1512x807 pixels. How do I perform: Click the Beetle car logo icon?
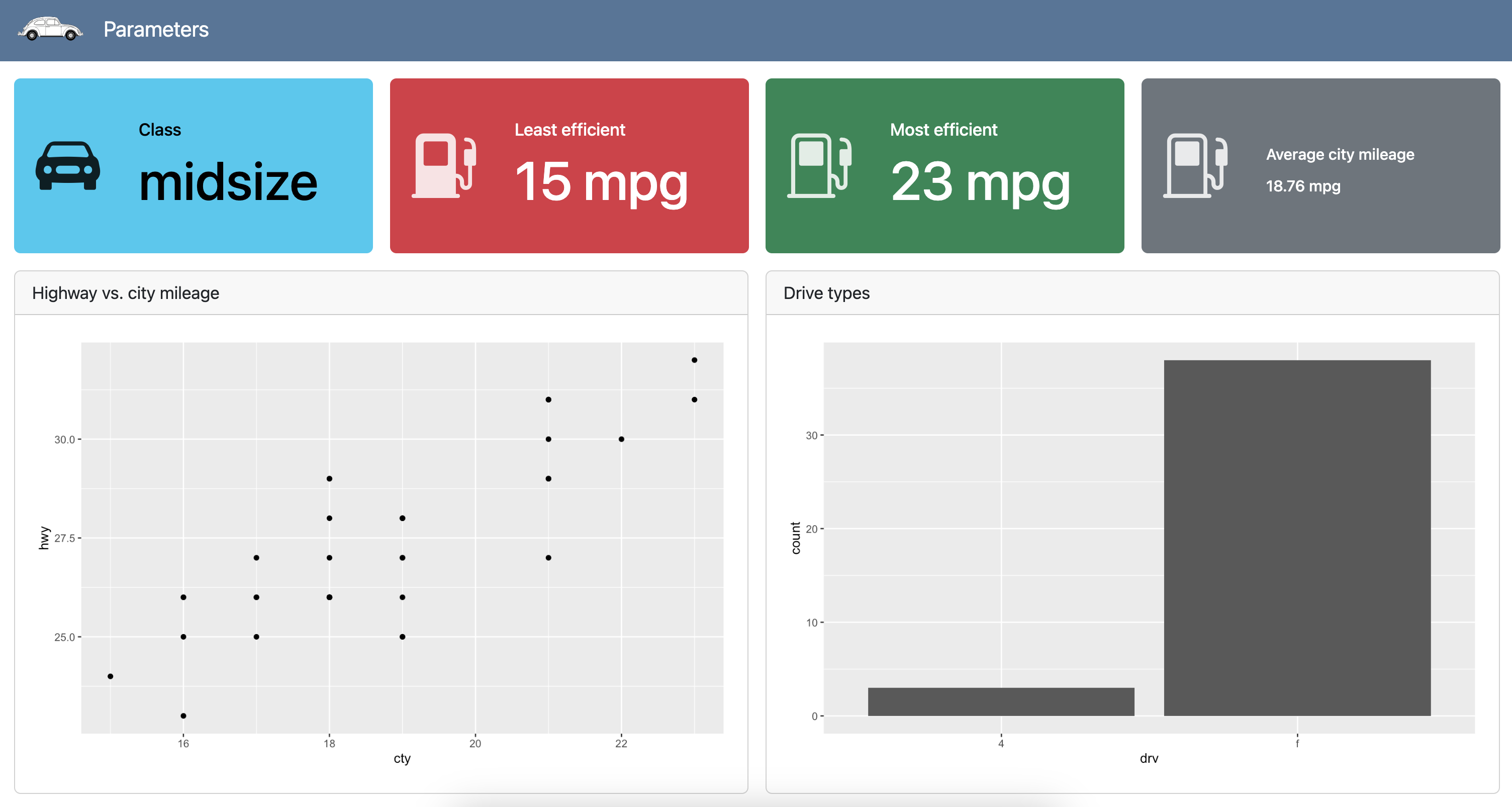(50, 29)
